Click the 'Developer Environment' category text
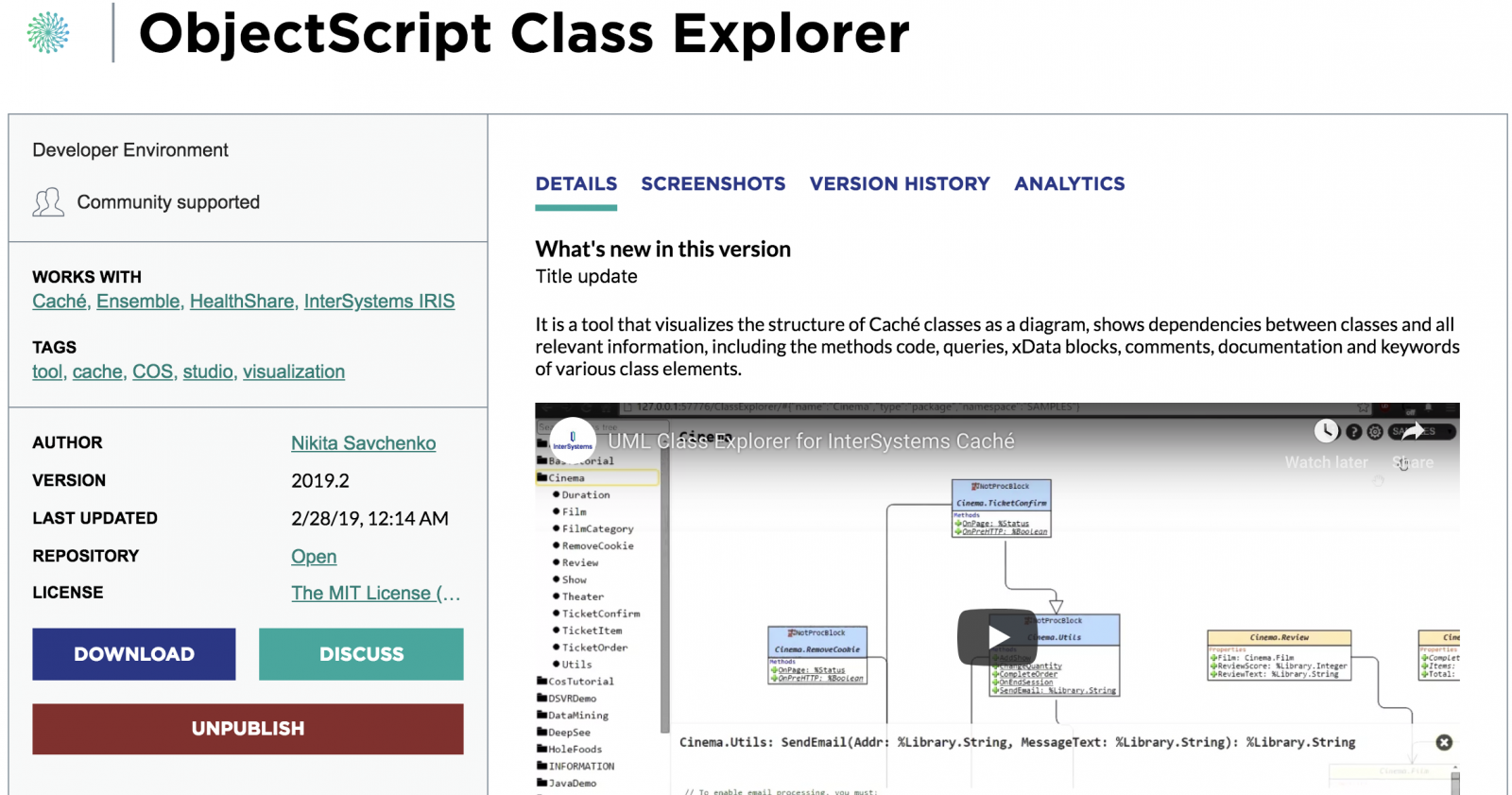This screenshot has height=795, width=1512. [x=130, y=150]
